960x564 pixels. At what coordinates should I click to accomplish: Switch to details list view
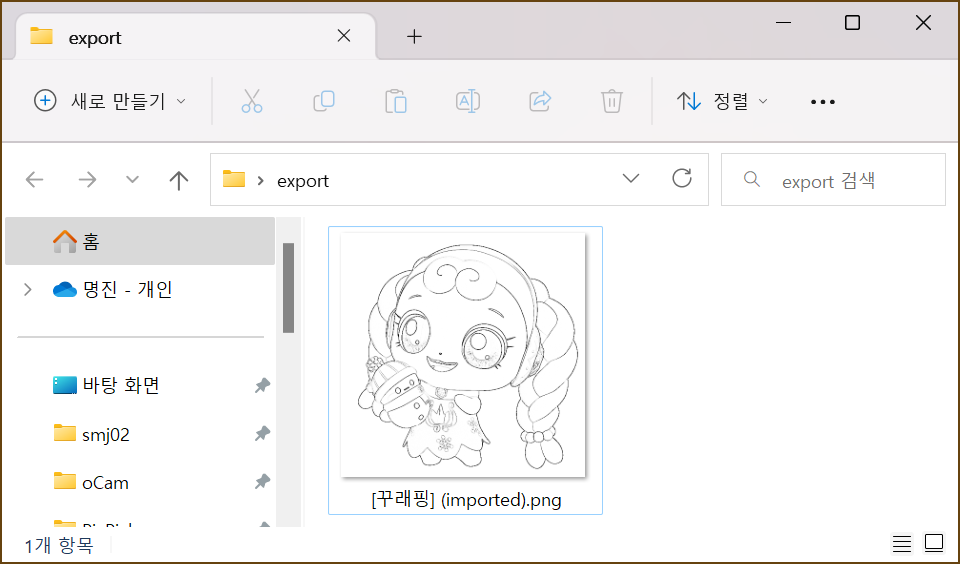[x=902, y=543]
